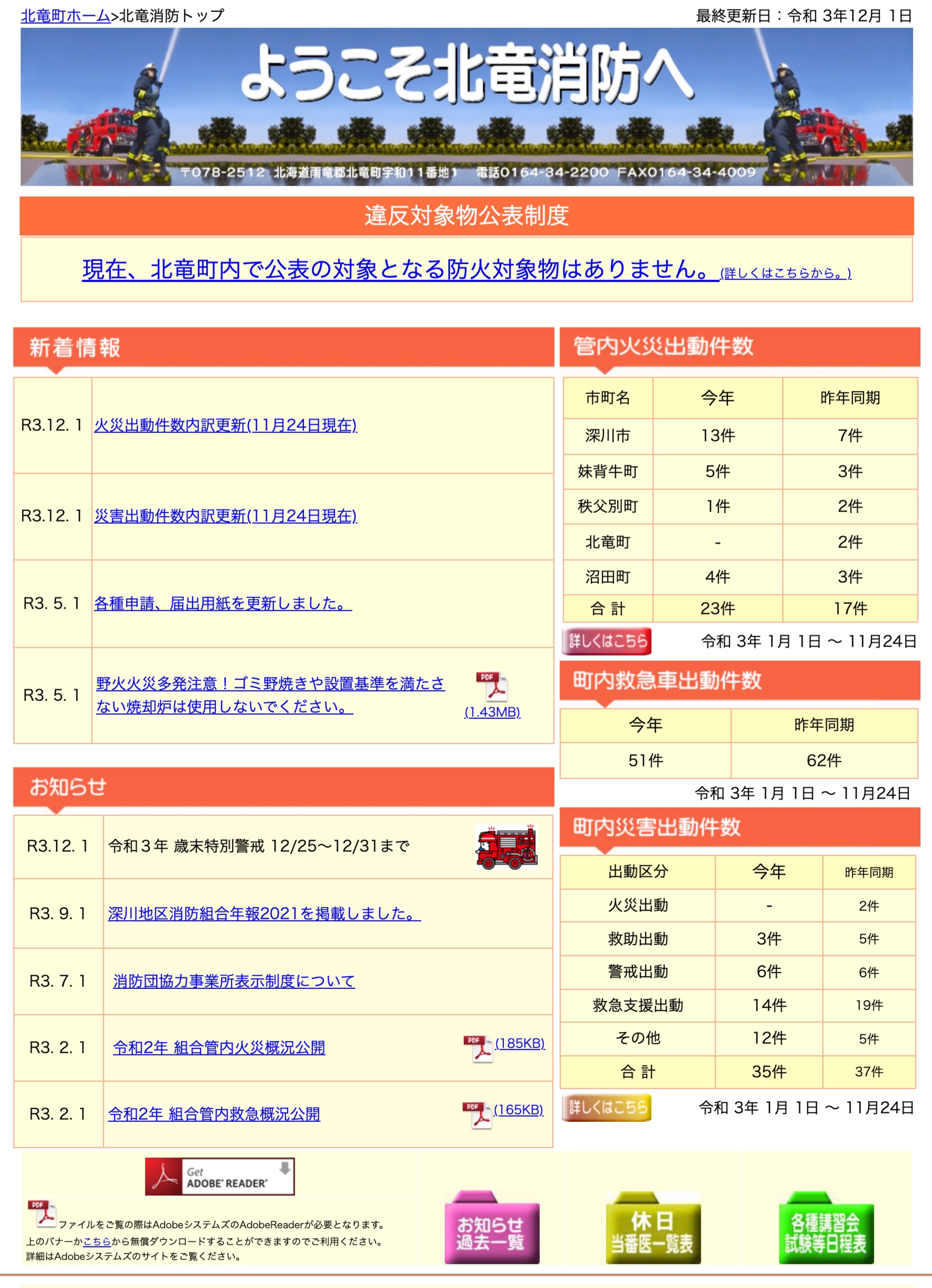This screenshot has height=1288, width=932.
Task: Open the 各種講習会試験等日程表 green banner
Action: 825,1234
